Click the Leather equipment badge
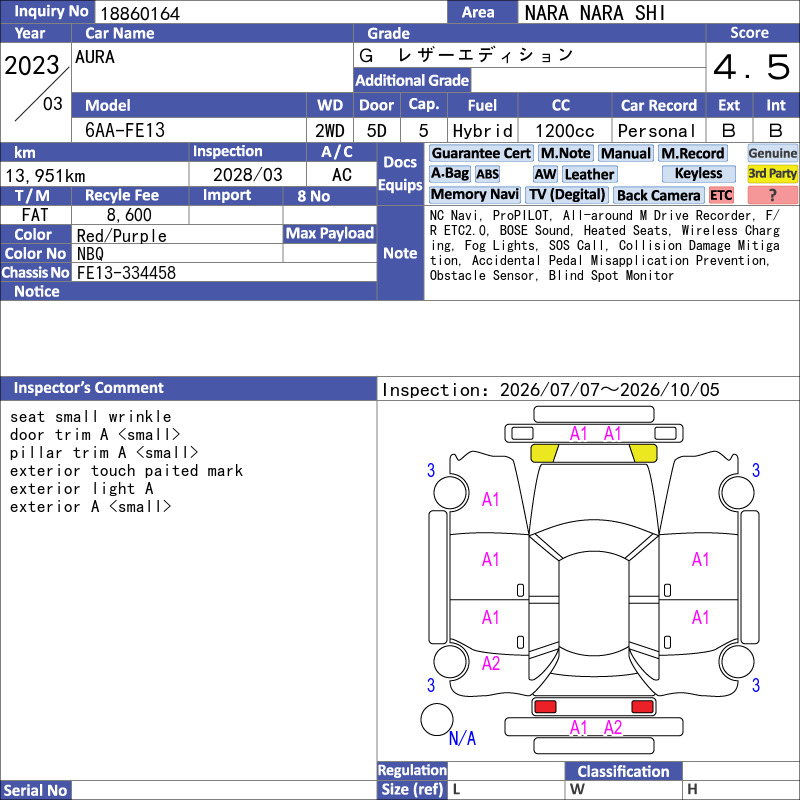Image resolution: width=800 pixels, height=800 pixels. 589,174
